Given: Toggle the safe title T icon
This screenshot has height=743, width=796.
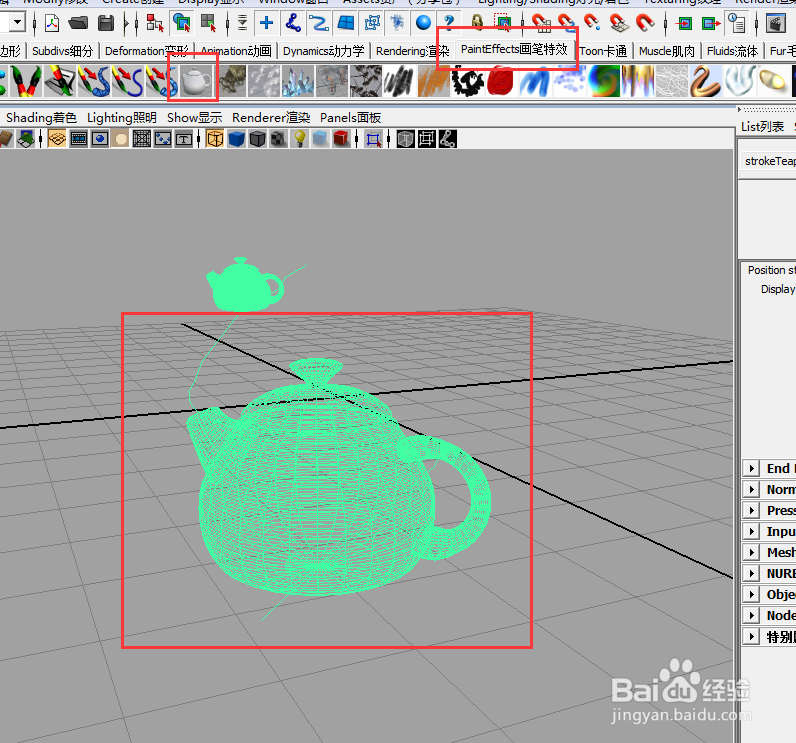Looking at the screenshot, I should point(184,139).
